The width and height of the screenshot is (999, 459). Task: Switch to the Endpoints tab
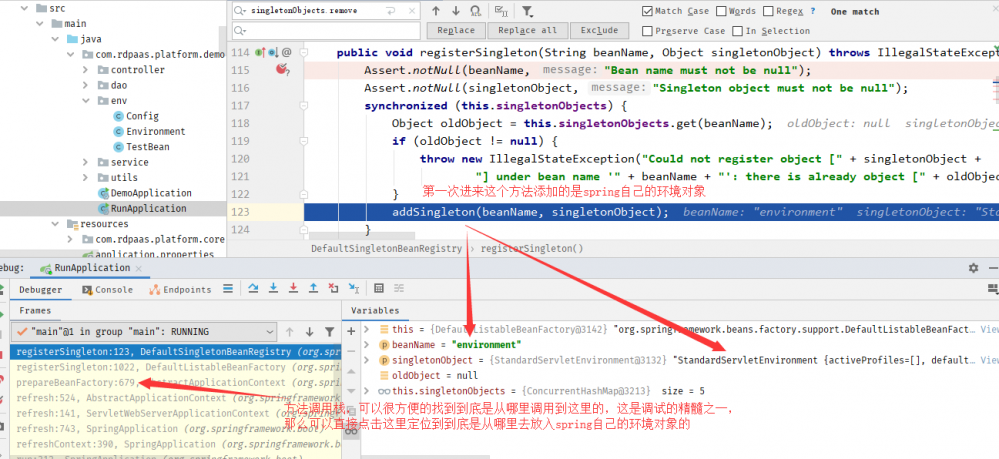(180, 289)
